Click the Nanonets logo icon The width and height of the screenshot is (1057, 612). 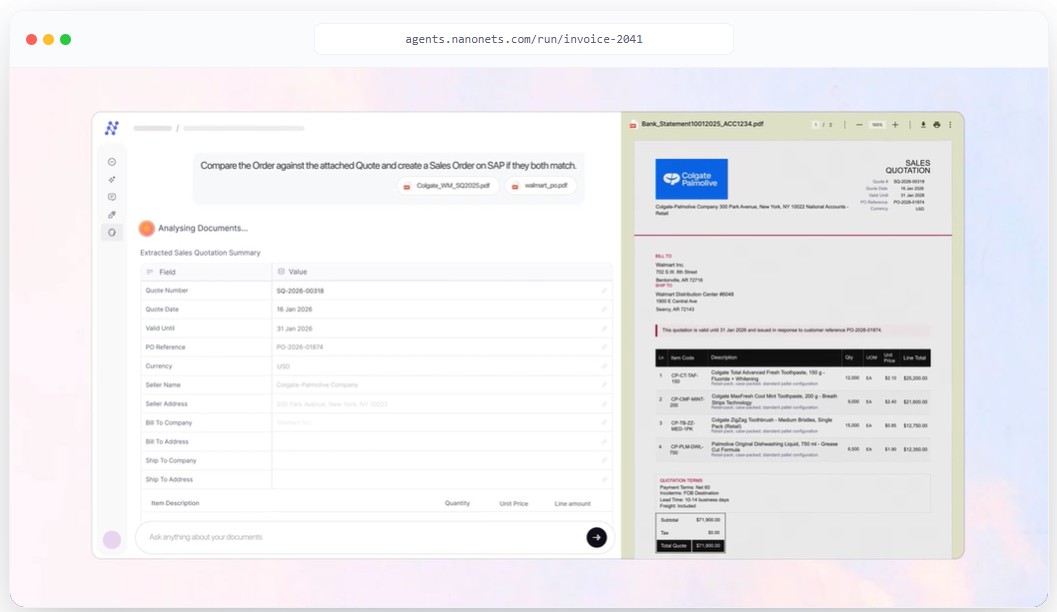(x=112, y=128)
